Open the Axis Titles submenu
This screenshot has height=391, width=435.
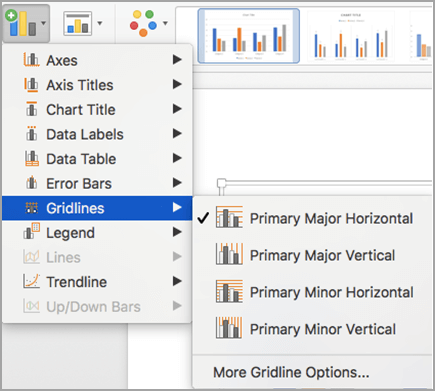pyautogui.click(x=97, y=85)
